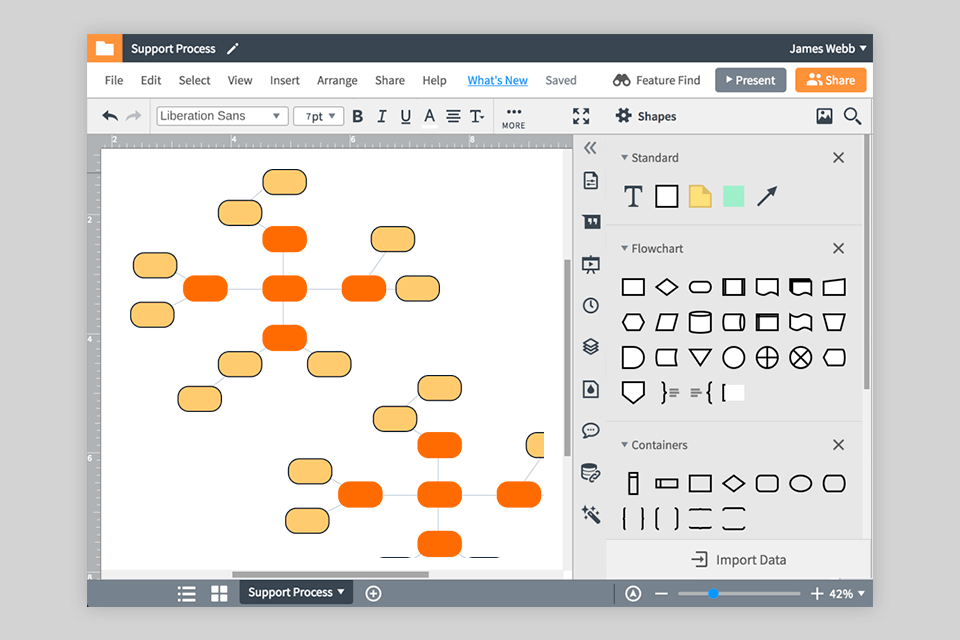Toggle underline formatting

click(x=405, y=116)
